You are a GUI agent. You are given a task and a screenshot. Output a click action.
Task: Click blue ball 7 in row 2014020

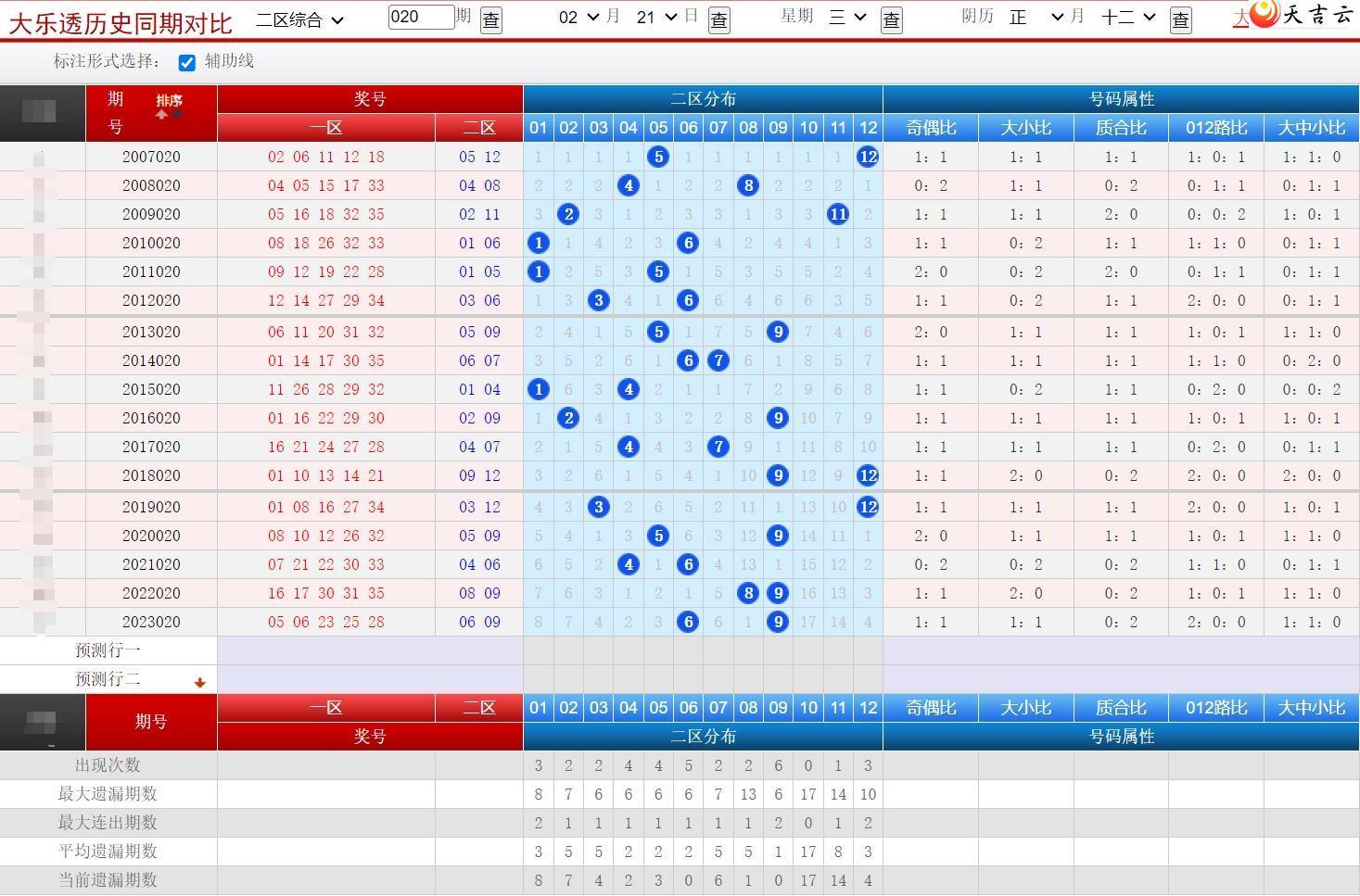pos(718,360)
